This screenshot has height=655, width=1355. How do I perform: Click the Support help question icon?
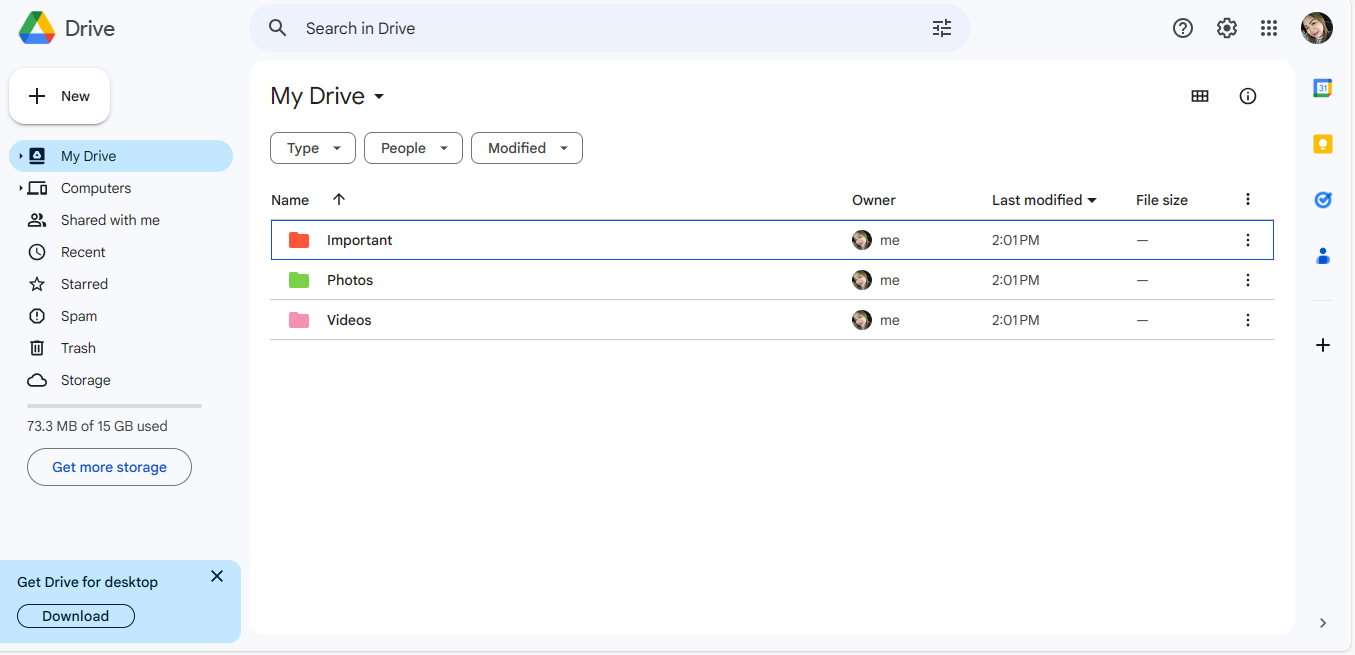1183,28
